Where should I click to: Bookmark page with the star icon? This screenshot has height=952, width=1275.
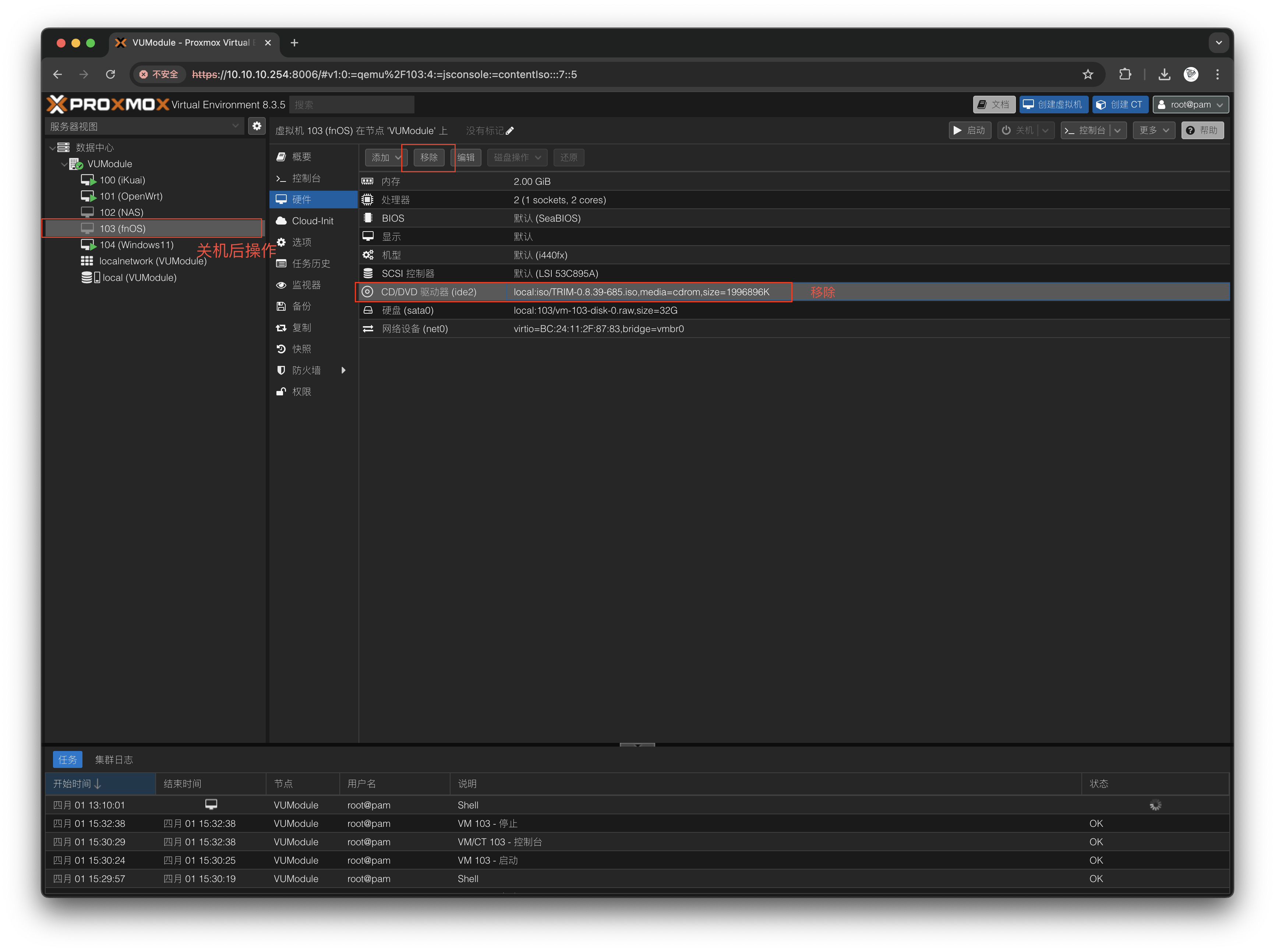[1087, 74]
